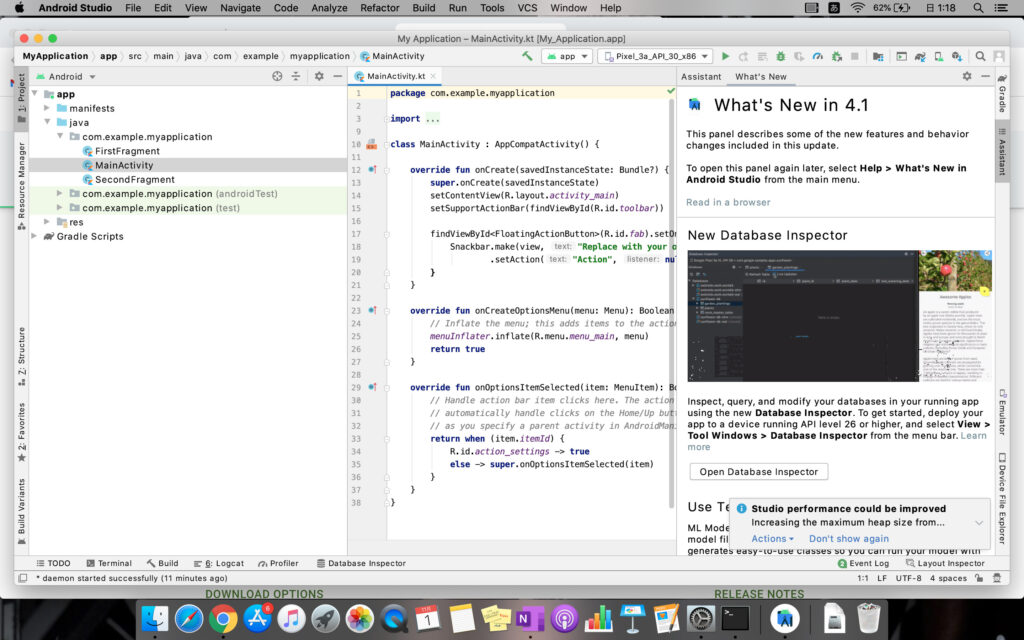Open Project panel gear options
This screenshot has width=1024, height=640.
coord(319,76)
